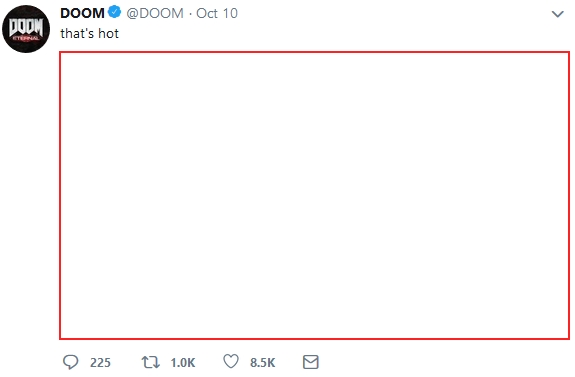The image size is (575, 377).
Task: Open the DOOM display name link
Action: pos(83,13)
